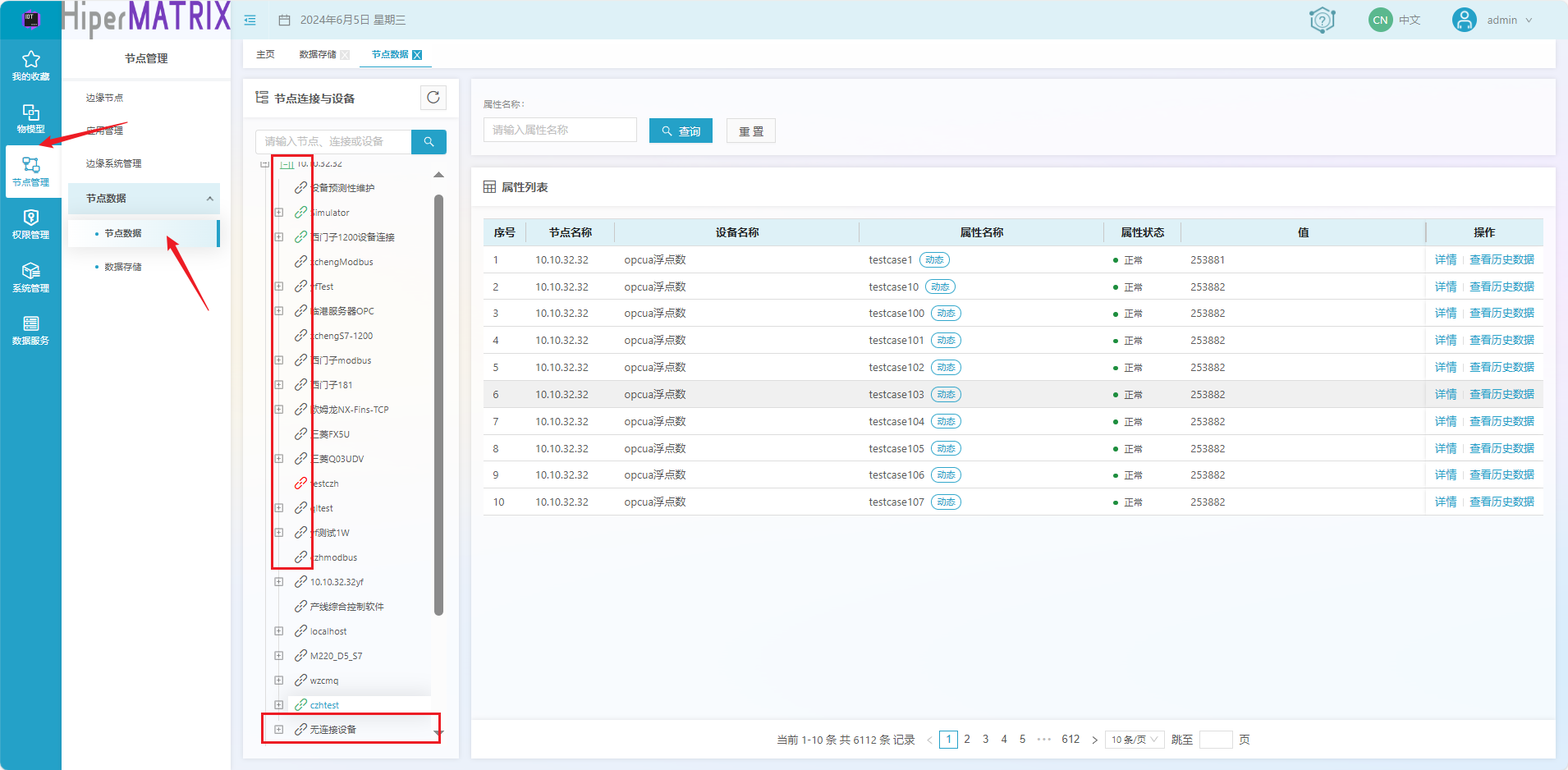Click the 重置 reset button

751,131
